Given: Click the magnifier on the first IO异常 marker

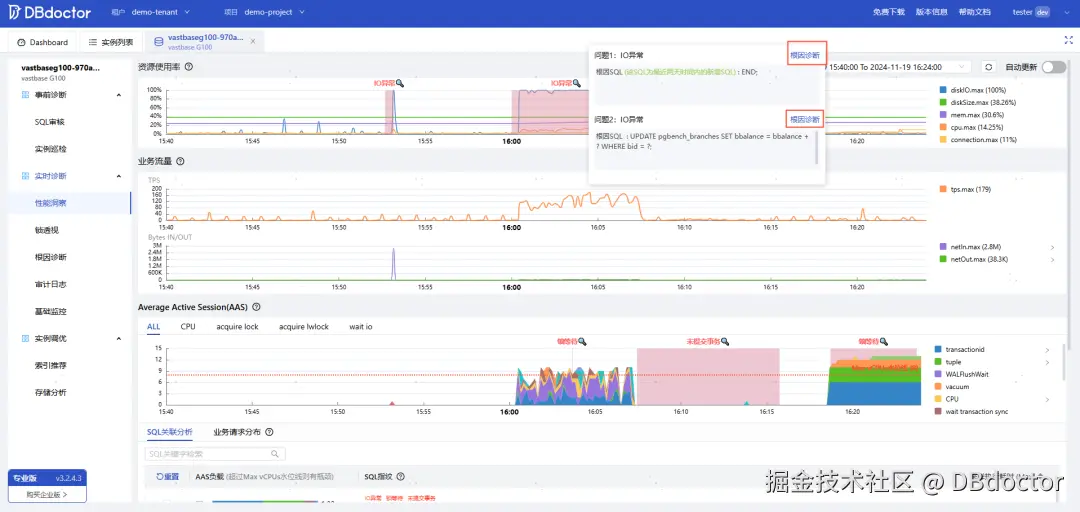Looking at the screenshot, I should click(x=400, y=83).
